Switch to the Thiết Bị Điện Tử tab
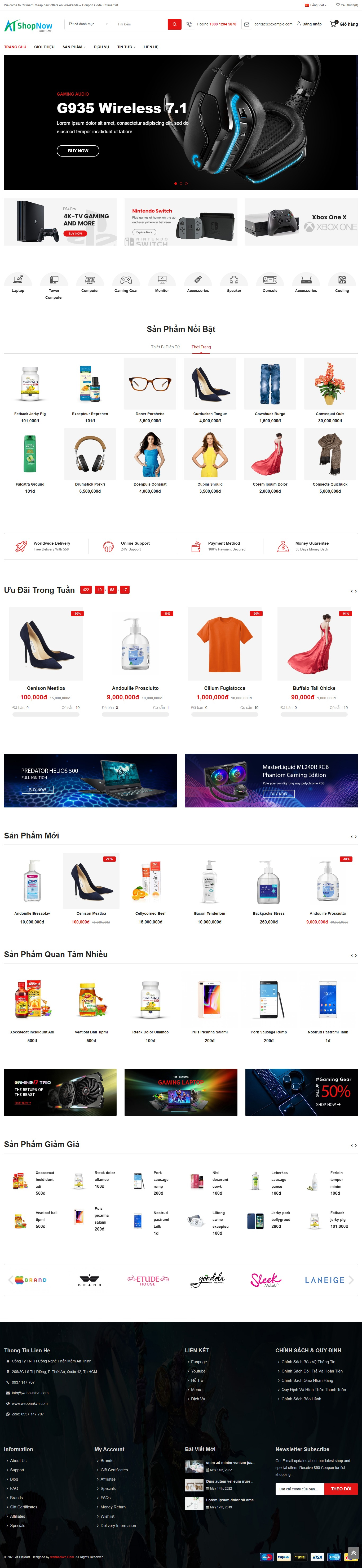This screenshot has width=362, height=1568. (x=165, y=347)
